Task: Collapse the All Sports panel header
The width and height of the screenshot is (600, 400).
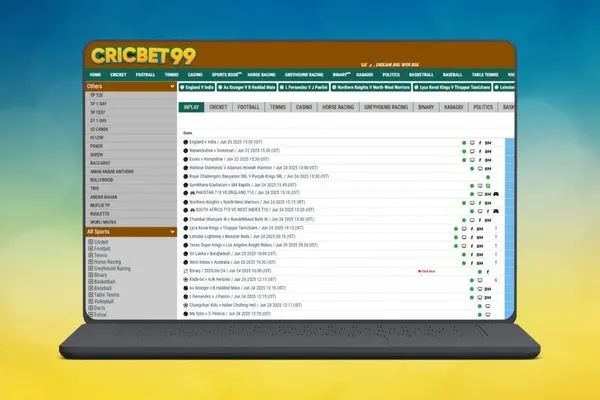Action: point(130,232)
